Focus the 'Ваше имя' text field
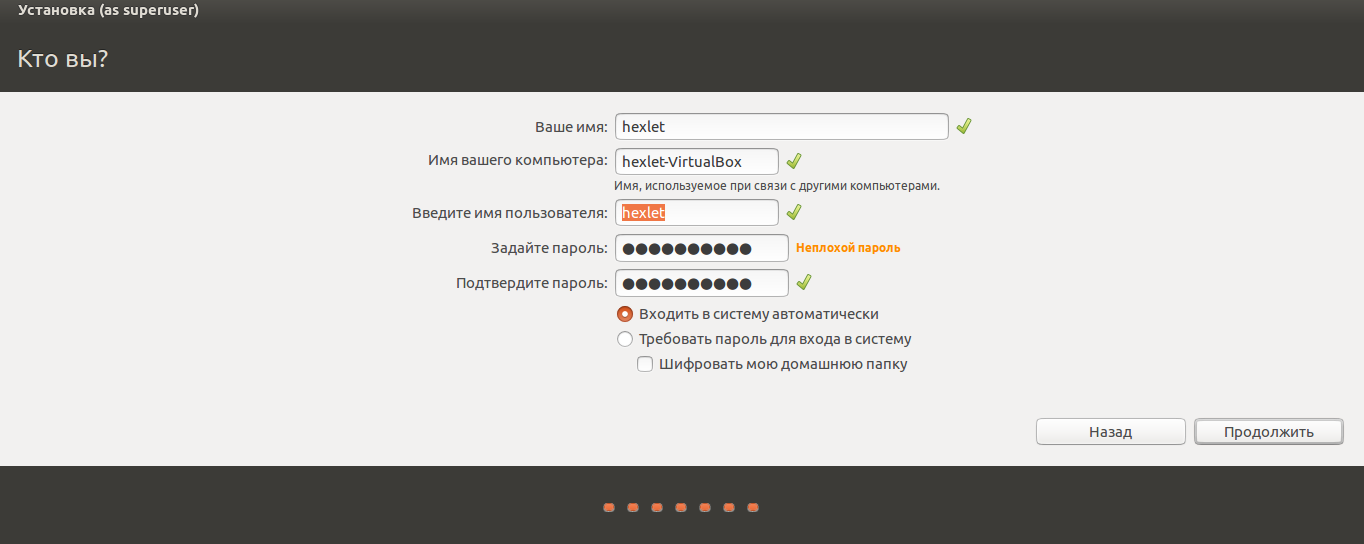Screen dimensions: 1364x544 [x=781, y=127]
